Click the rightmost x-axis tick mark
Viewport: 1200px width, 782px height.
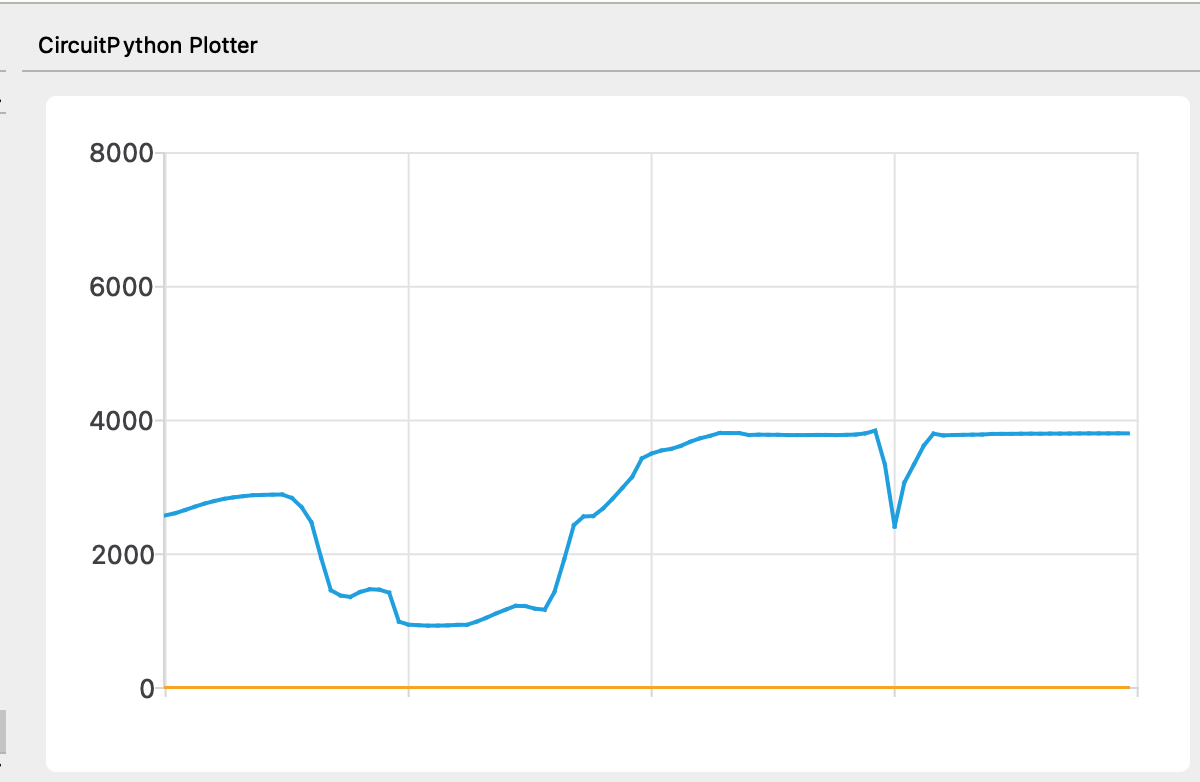pos(1138,692)
